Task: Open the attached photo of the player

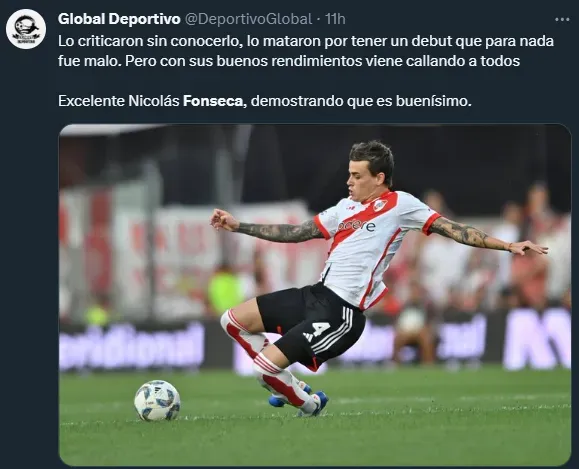Action: coord(315,295)
